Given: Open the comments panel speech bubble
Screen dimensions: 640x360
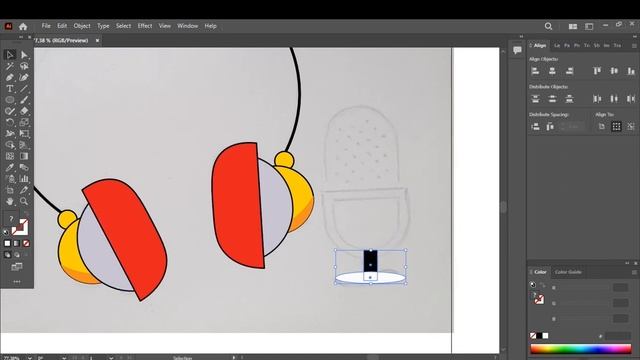Looking at the screenshot, I should [517, 50].
